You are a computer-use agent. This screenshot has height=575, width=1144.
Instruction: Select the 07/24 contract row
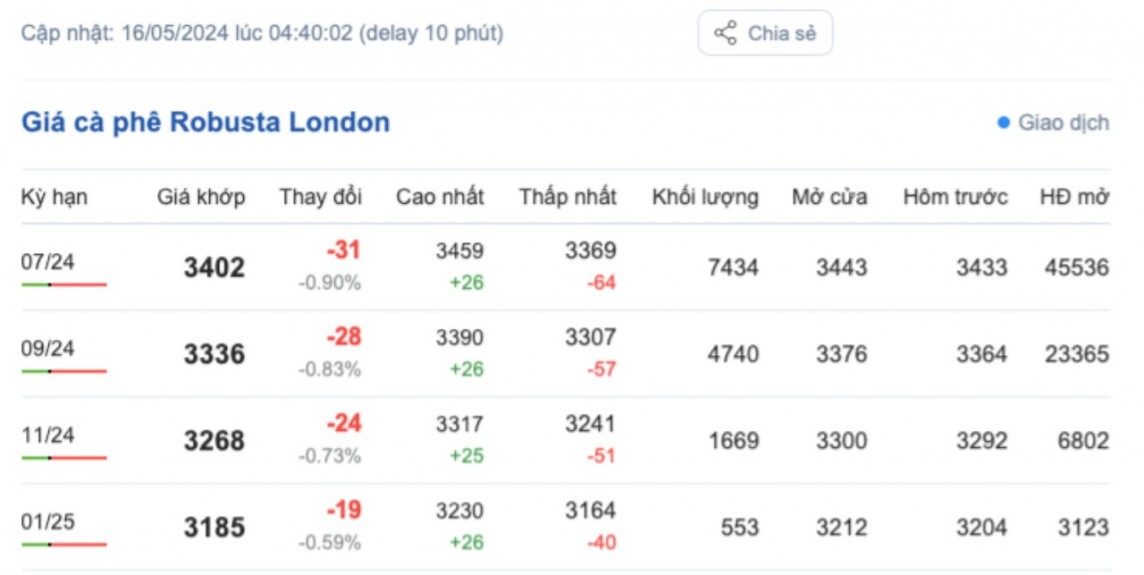(x=48, y=262)
